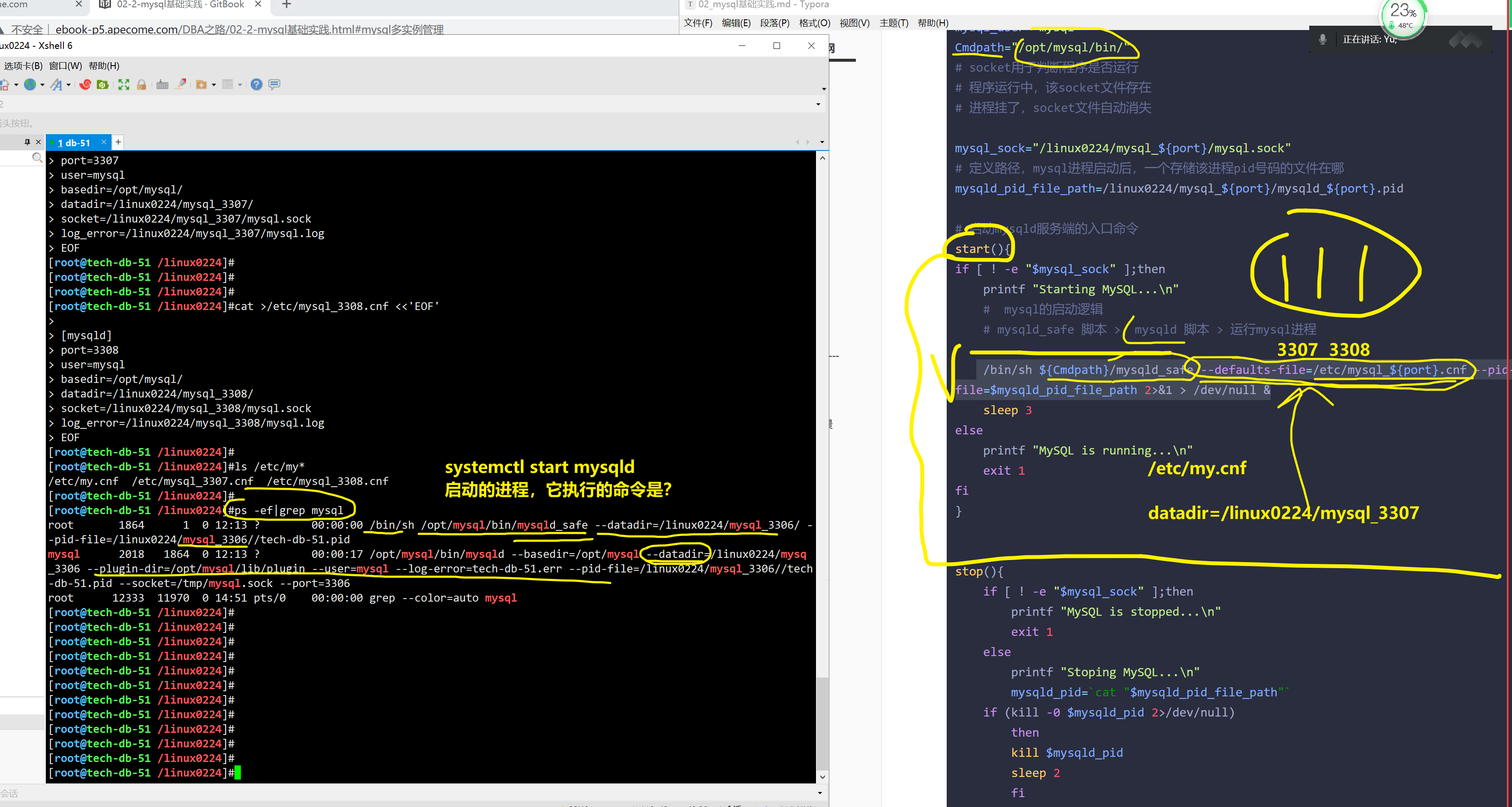Click the next-tab right arrow
This screenshot has width=1512, height=807.
tap(808, 142)
